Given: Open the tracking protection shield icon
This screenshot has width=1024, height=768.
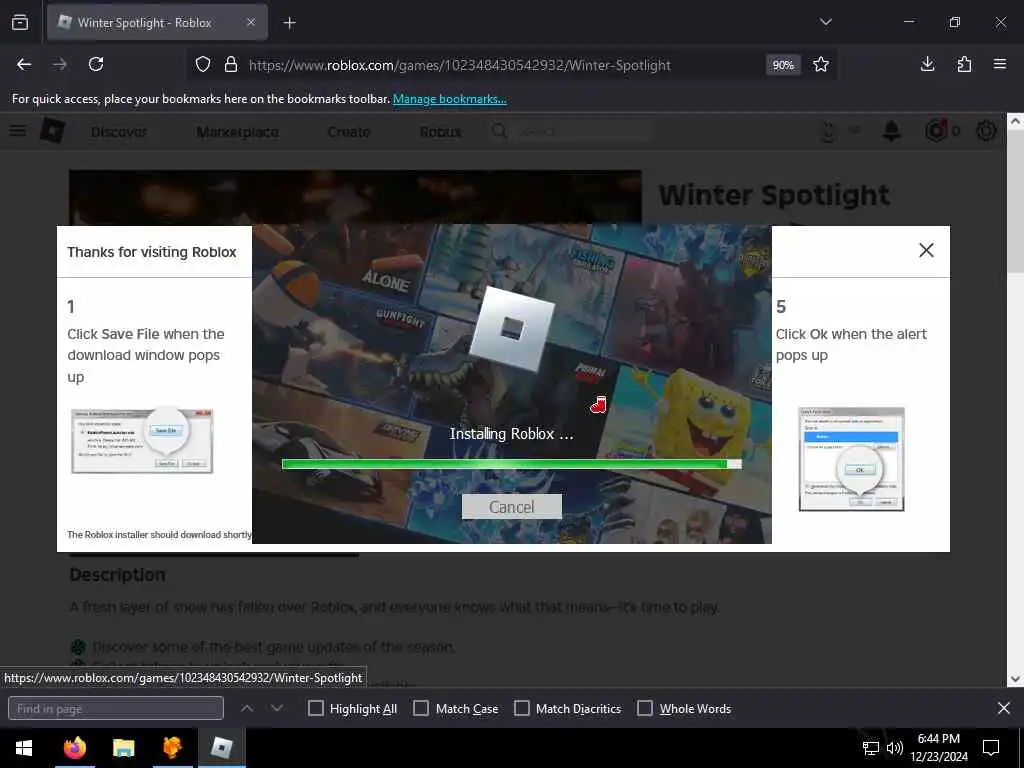Looking at the screenshot, I should coord(203,65).
